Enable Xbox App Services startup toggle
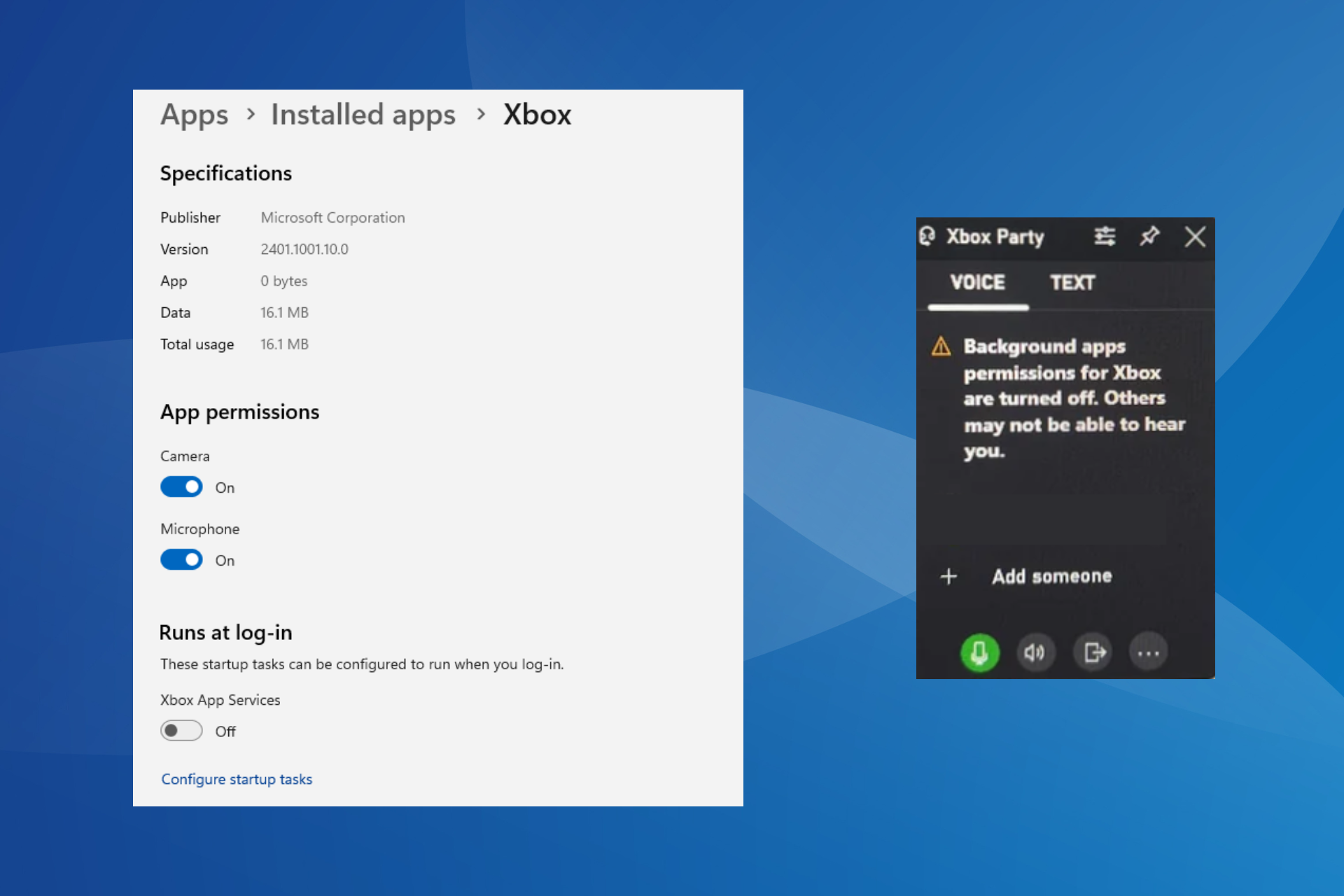The image size is (1344, 896). pos(181,731)
